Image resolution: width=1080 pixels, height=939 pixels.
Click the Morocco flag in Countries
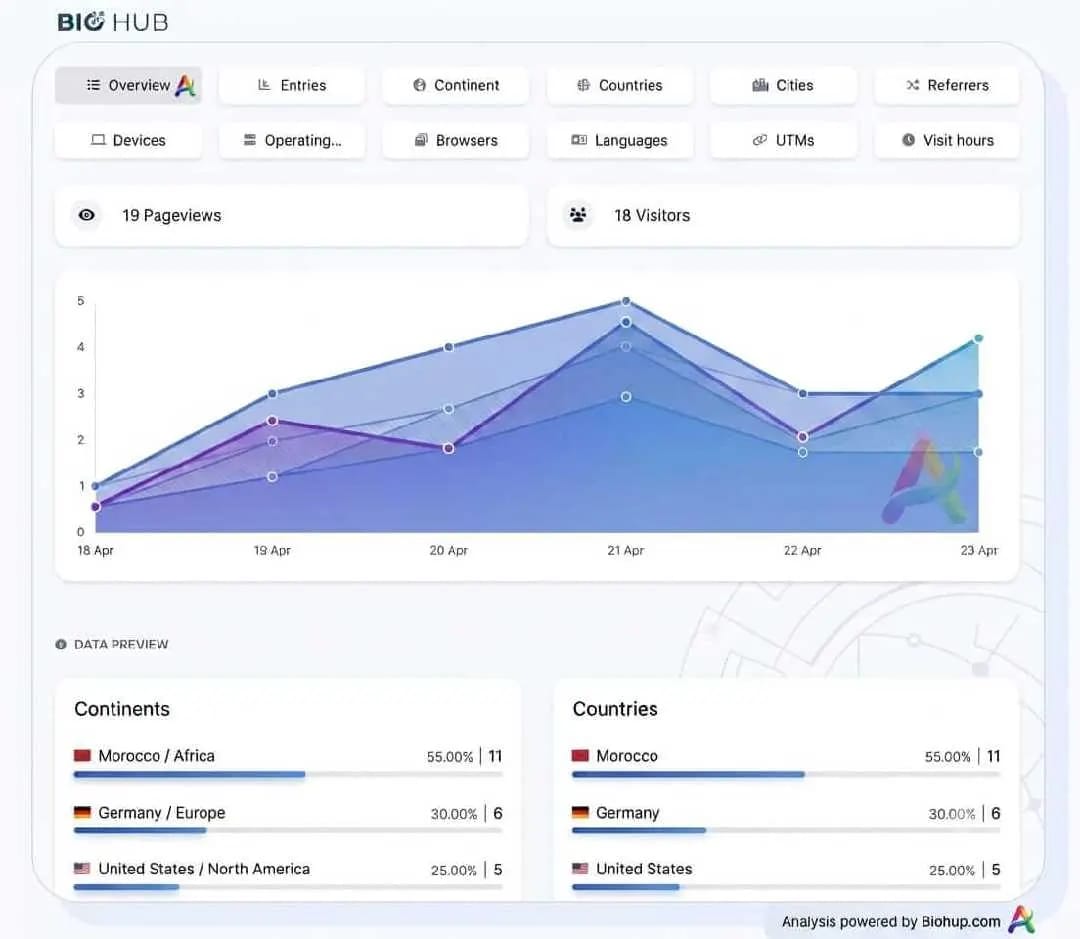[580, 756]
